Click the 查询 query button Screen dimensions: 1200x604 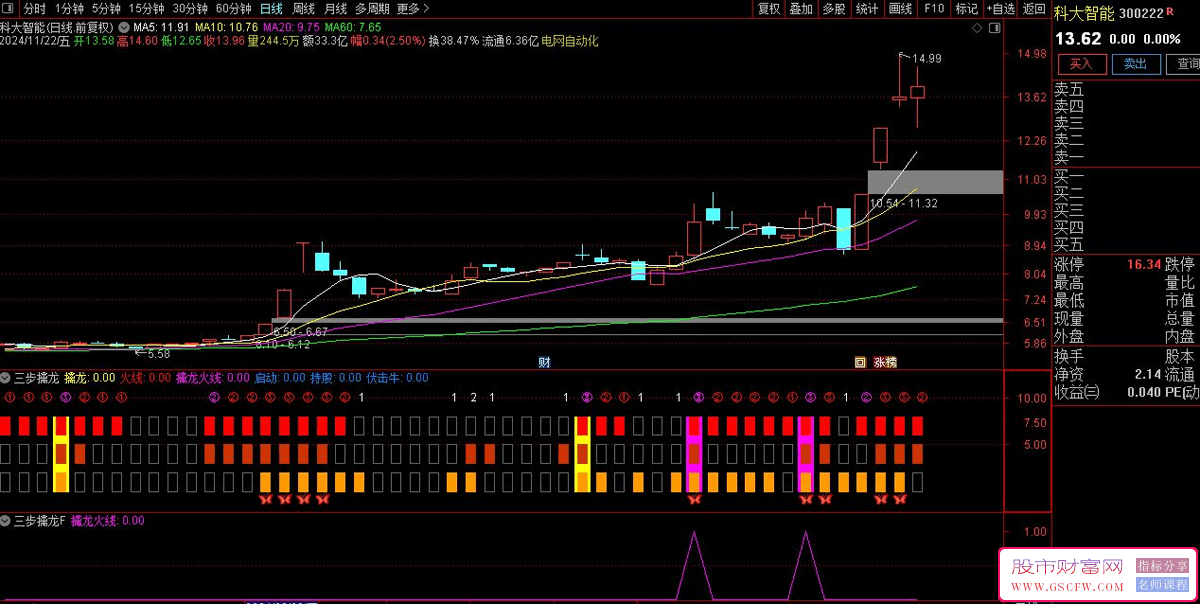[x=1183, y=64]
